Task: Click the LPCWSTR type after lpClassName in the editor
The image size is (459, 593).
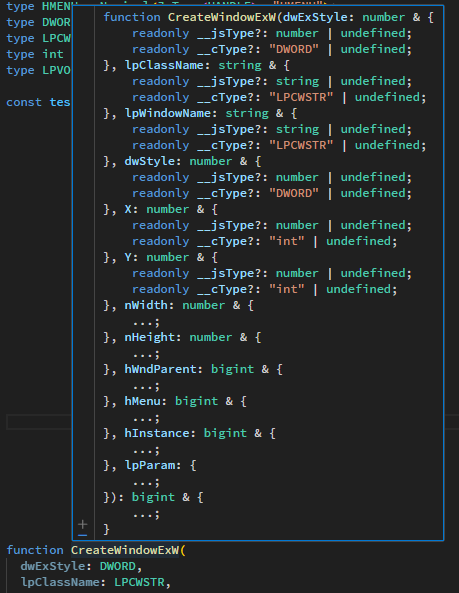Action: click(139, 582)
